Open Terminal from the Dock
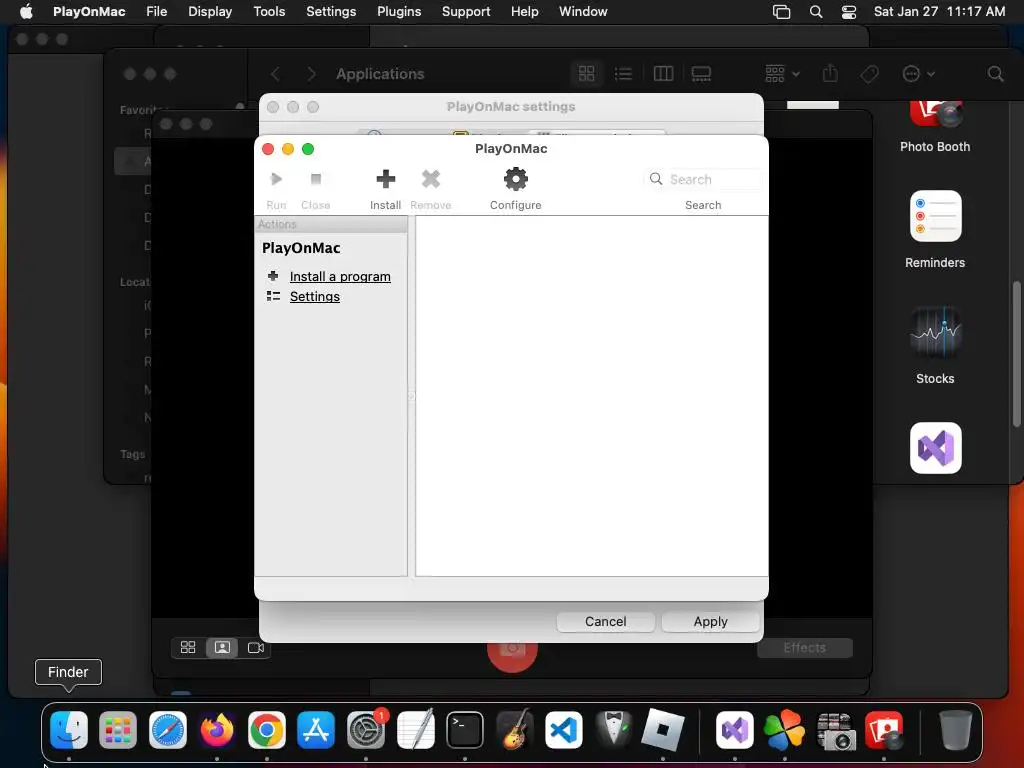This screenshot has height=768, width=1024. pos(464,729)
